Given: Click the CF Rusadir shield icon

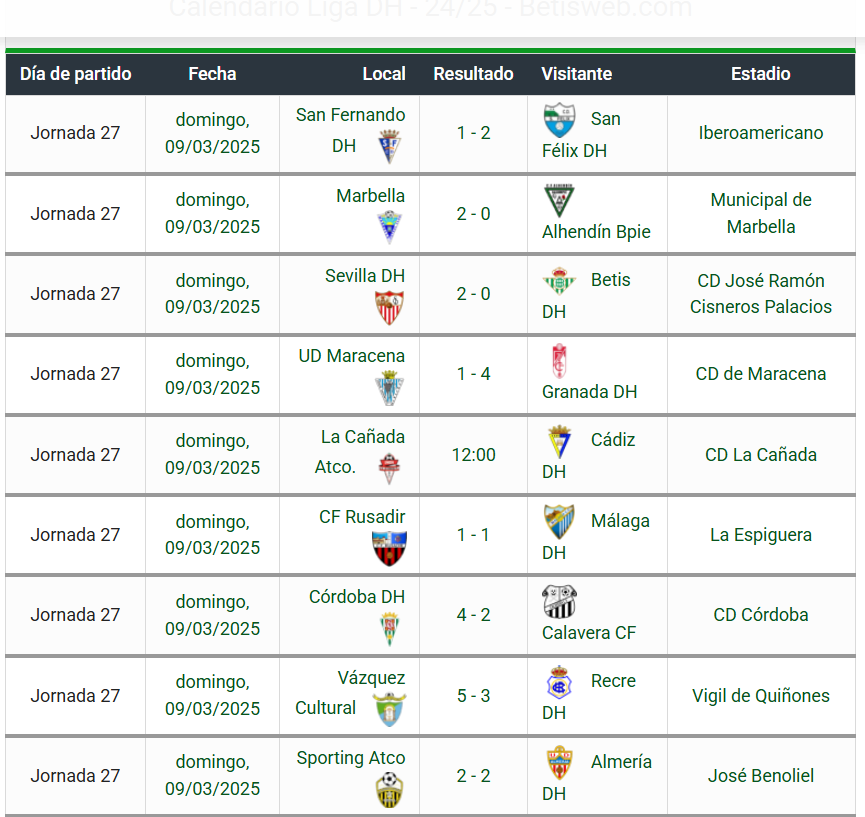Looking at the screenshot, I should (x=389, y=548).
